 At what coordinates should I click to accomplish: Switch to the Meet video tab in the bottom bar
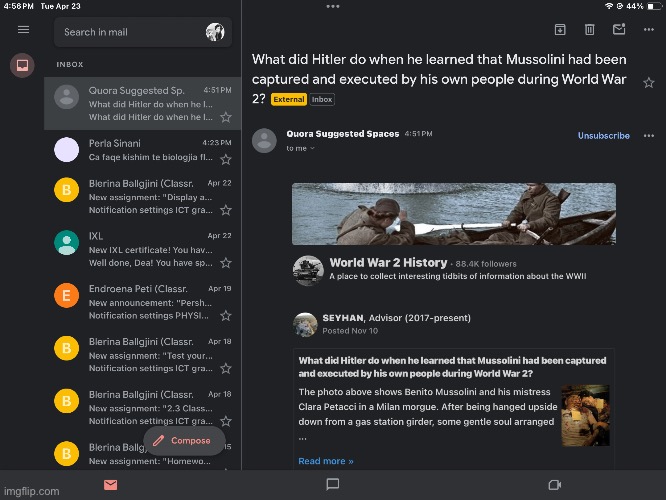[555, 485]
